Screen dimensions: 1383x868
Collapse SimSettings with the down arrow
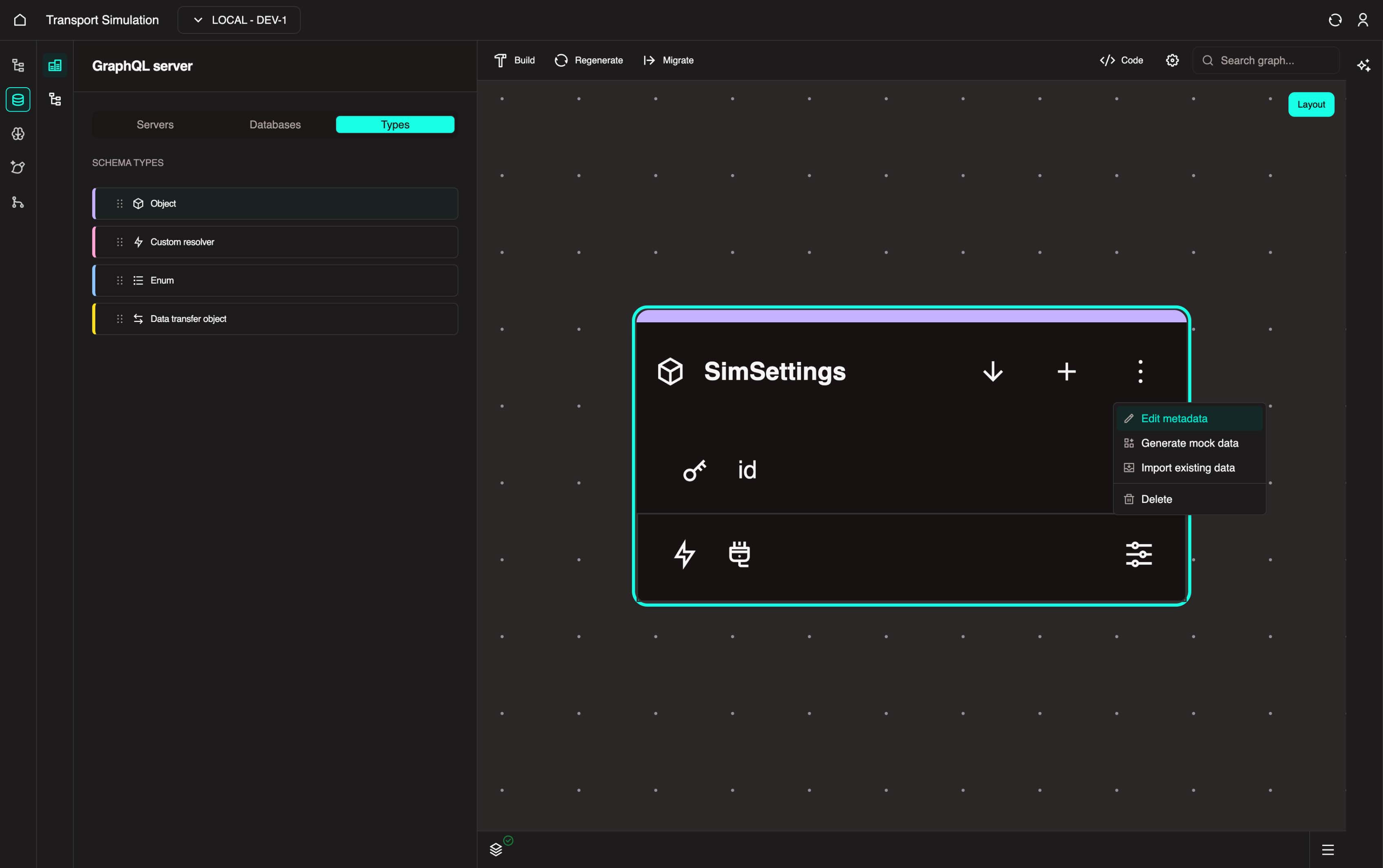tap(993, 371)
